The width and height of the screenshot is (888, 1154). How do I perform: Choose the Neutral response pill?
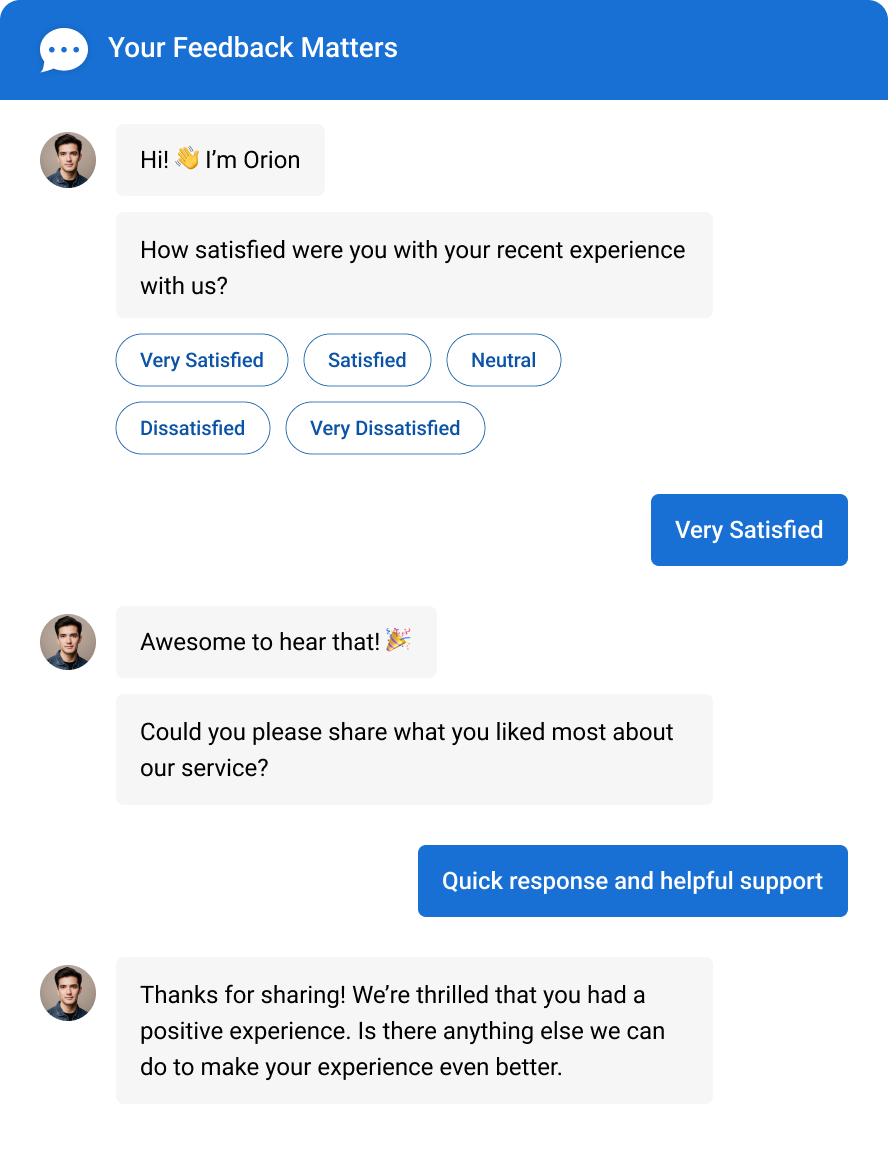(503, 360)
